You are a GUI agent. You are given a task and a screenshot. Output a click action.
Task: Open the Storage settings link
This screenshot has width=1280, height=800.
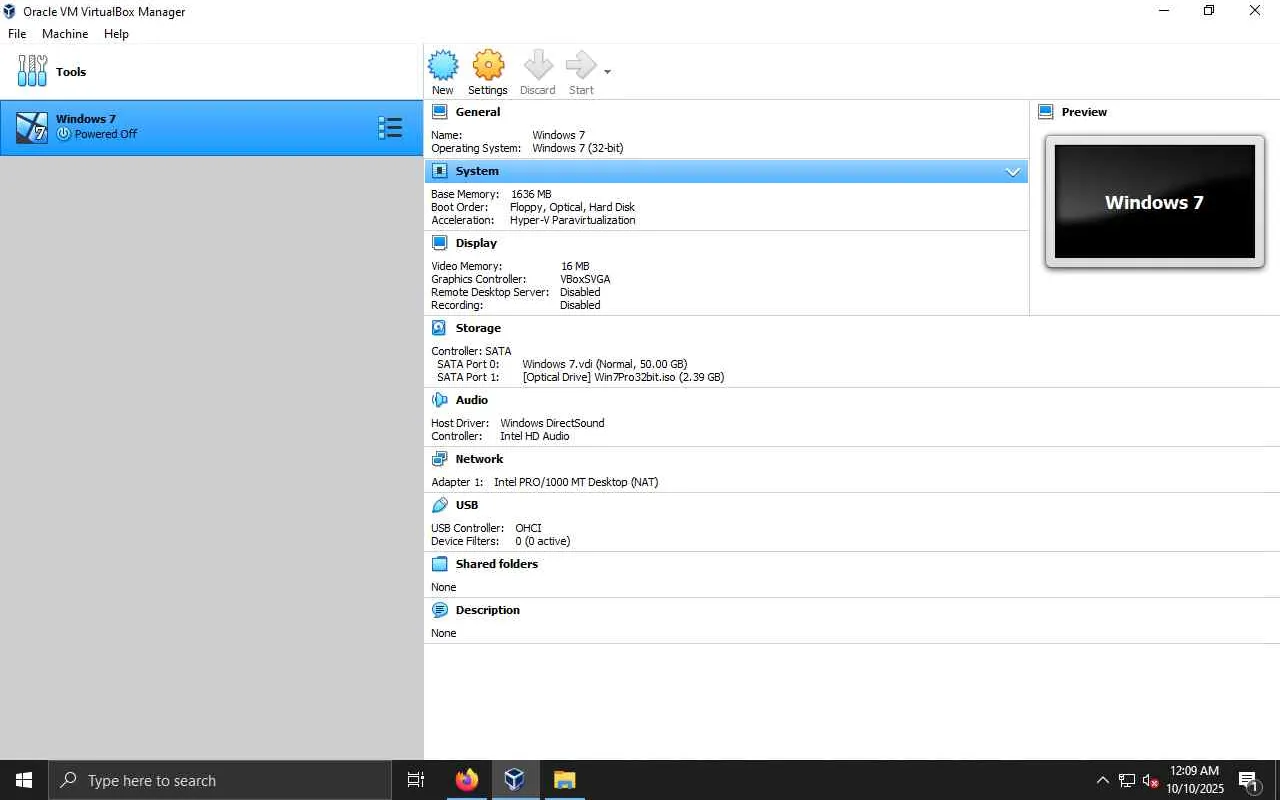[478, 328]
